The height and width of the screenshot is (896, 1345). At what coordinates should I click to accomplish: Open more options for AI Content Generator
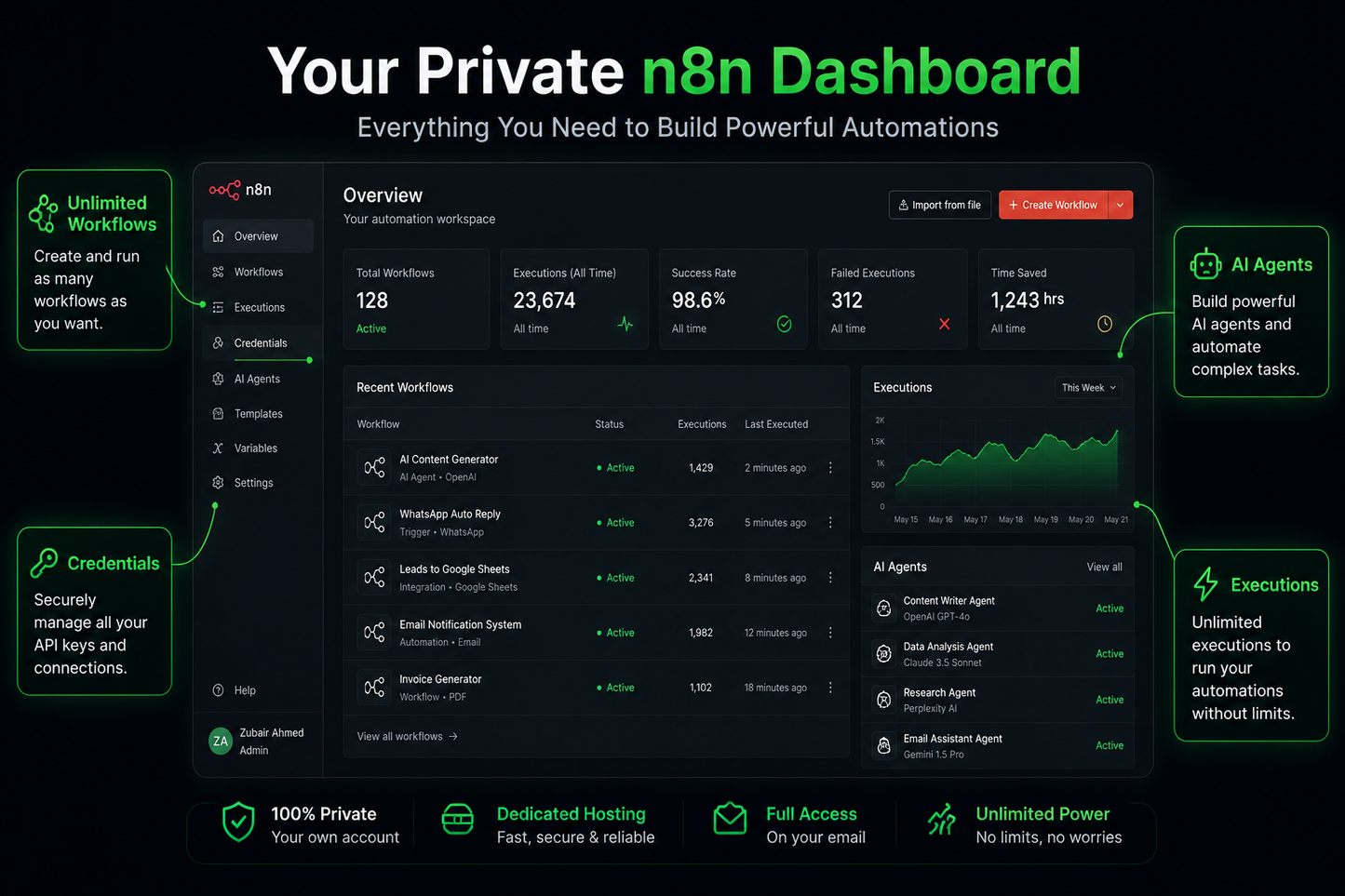pos(830,468)
